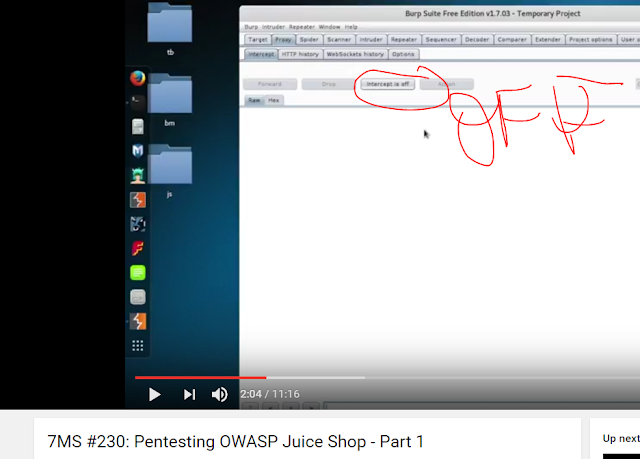640x459 pixels.
Task: Open the HTTP history sub-tab
Action: point(300,54)
